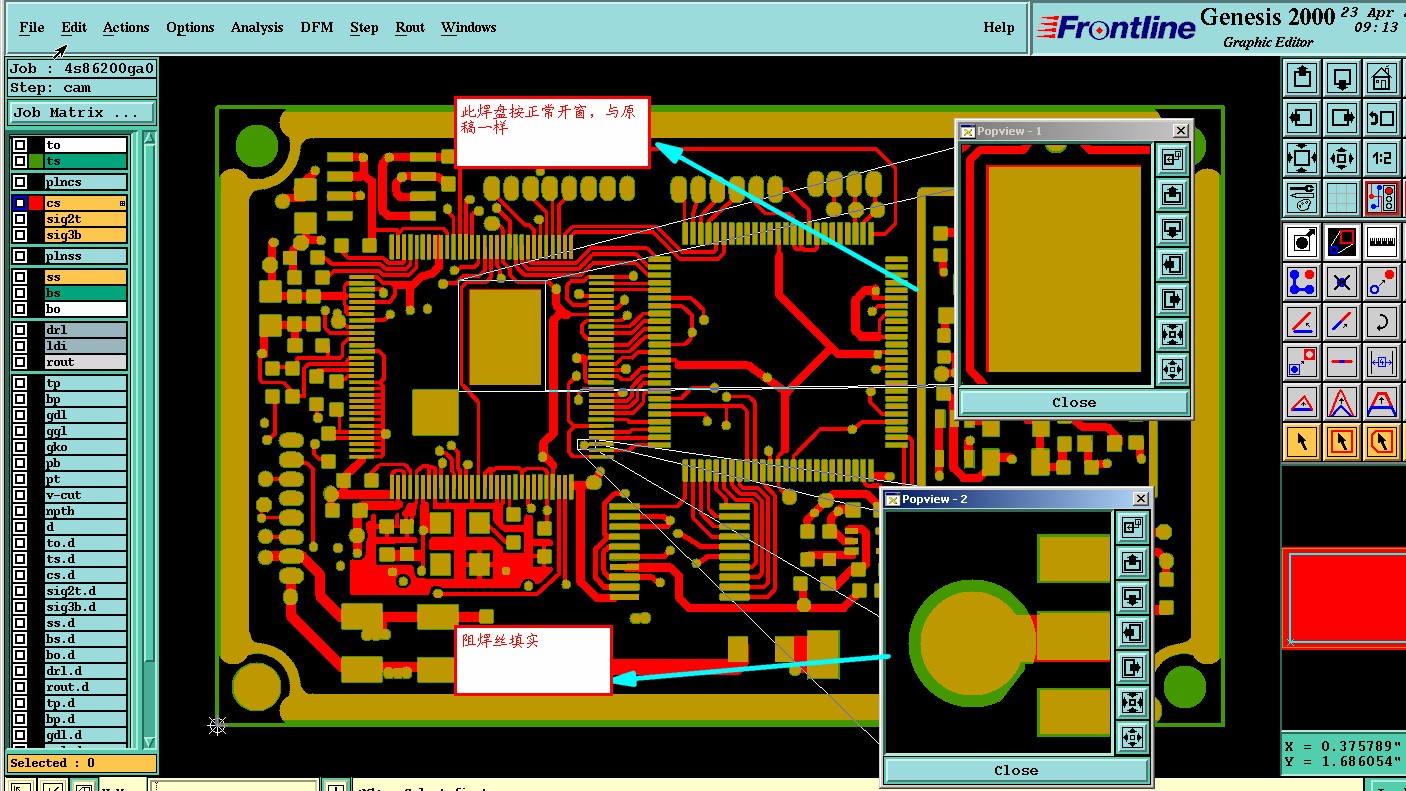This screenshot has width=1406, height=791.
Task: Open the Rout menu
Action: [410, 28]
